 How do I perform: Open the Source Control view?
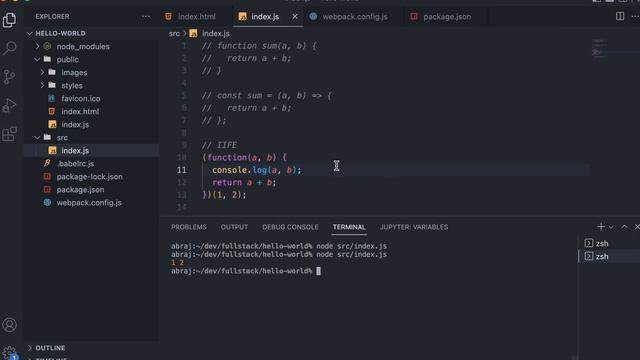[9, 77]
